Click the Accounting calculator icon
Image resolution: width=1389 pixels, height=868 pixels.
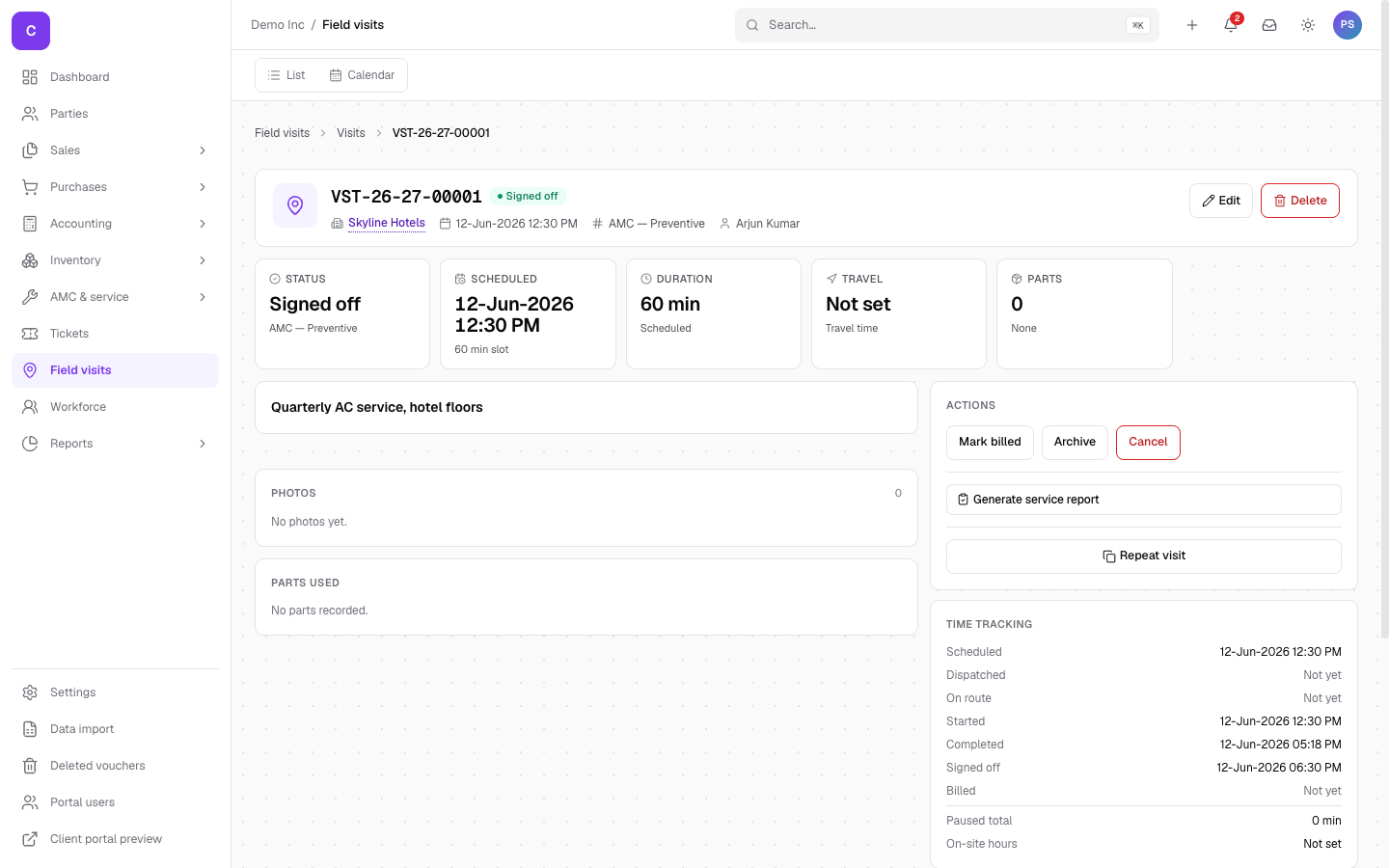click(x=30, y=224)
